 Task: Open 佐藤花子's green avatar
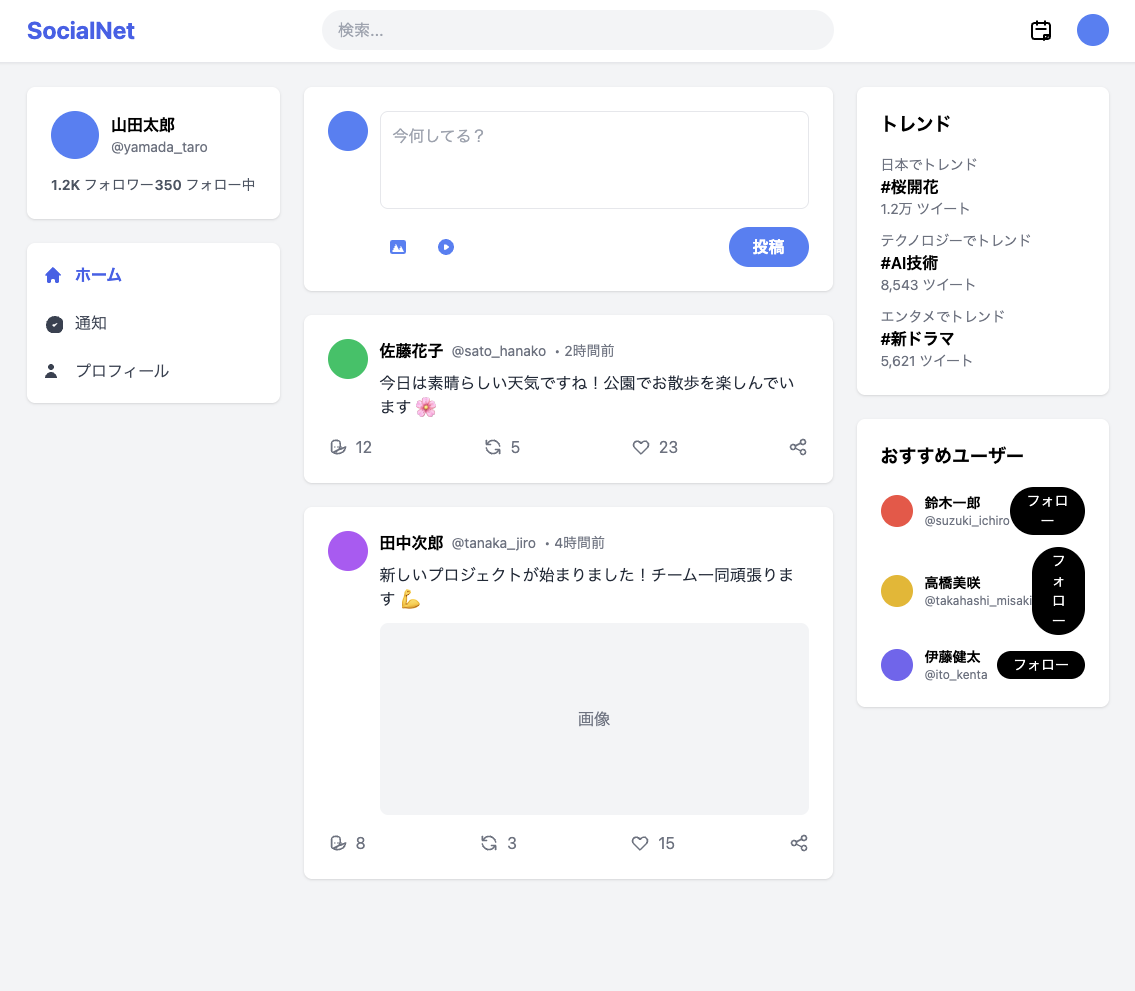348,359
